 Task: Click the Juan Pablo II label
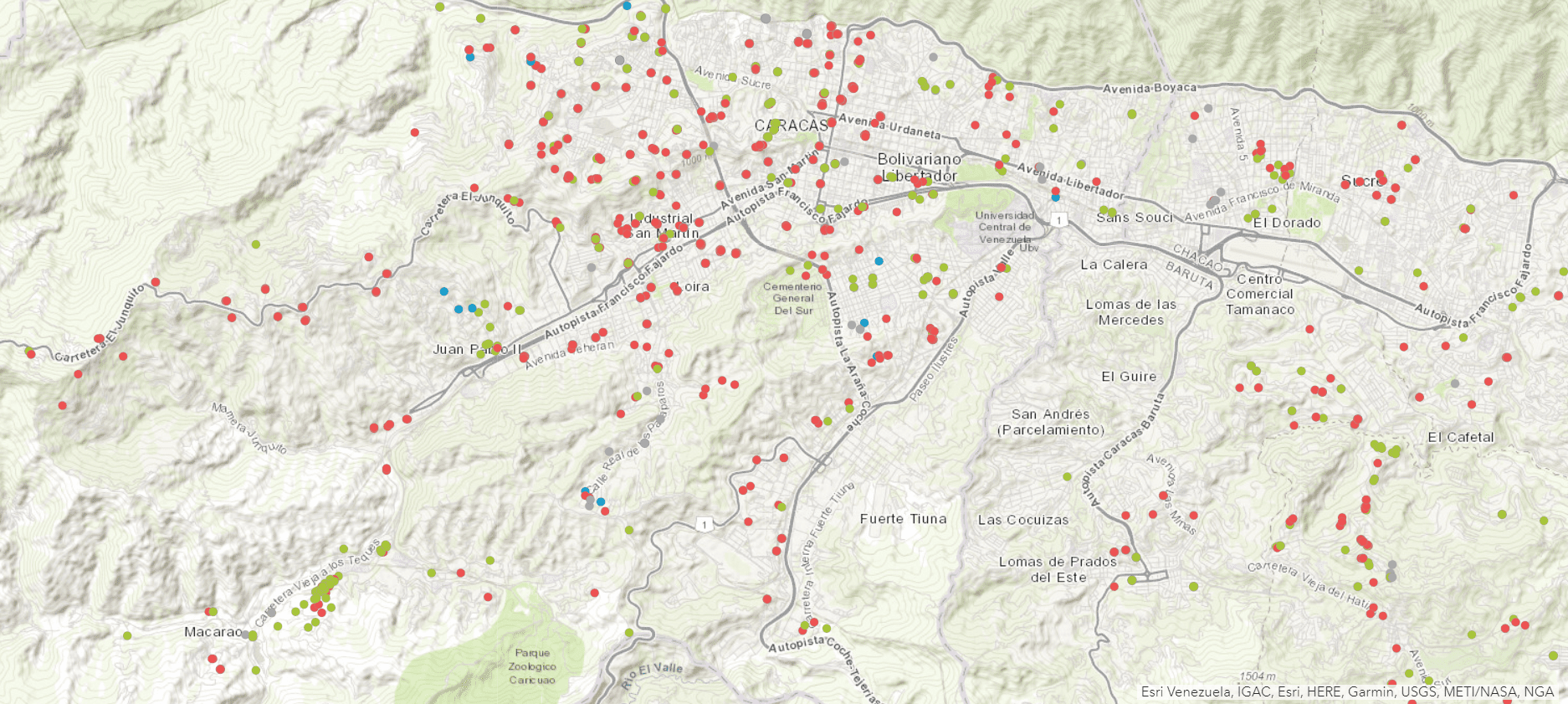click(x=477, y=349)
